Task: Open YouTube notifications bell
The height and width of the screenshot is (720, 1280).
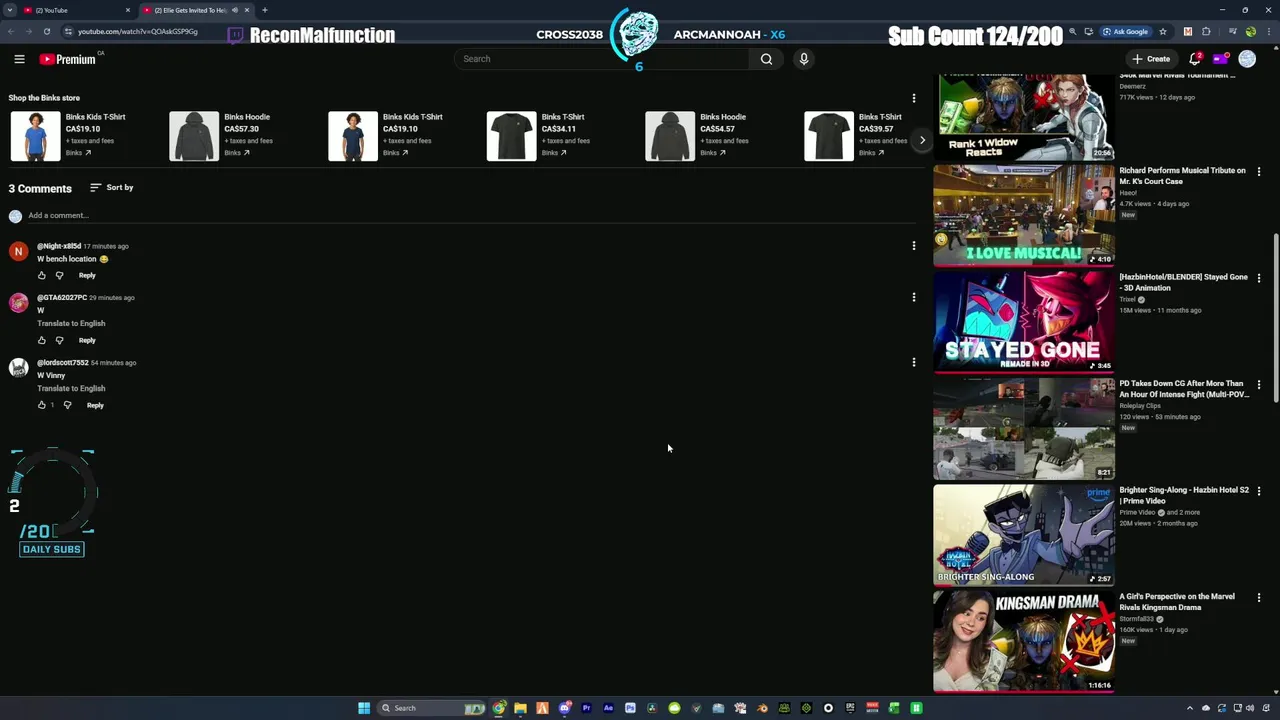Action: pos(1194,59)
